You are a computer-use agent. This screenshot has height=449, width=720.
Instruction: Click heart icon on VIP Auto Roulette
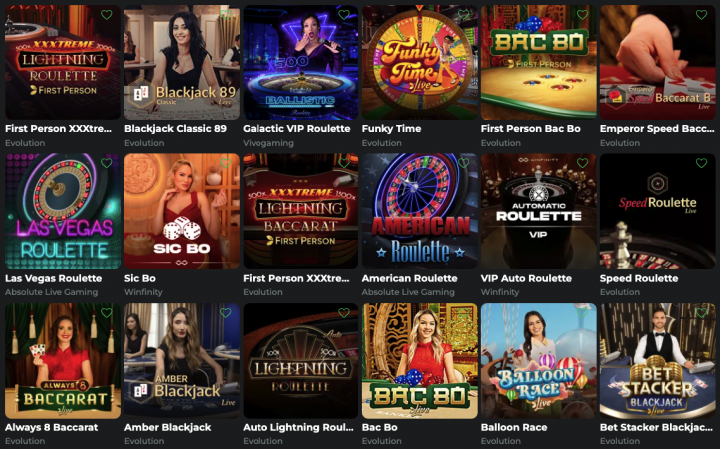pos(582,163)
